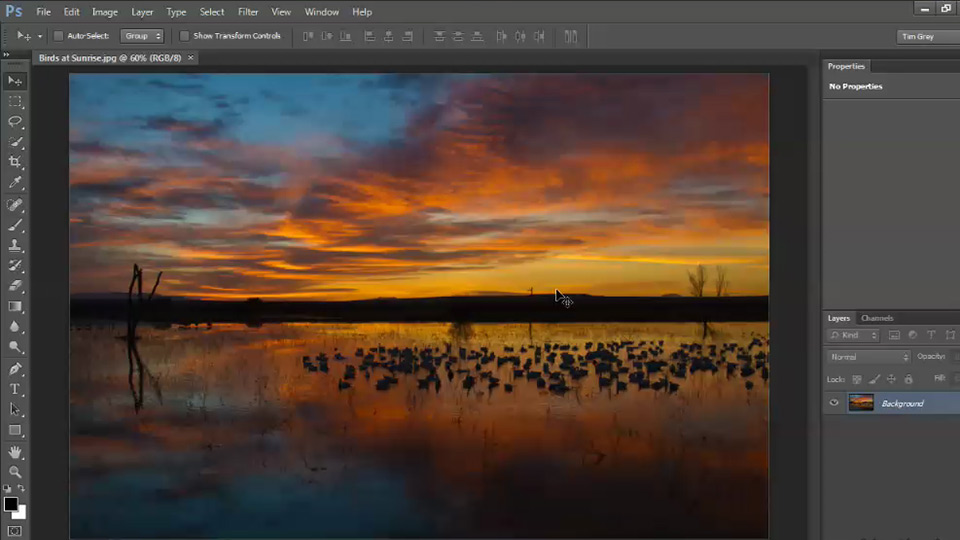Viewport: 960px width, 540px height.
Task: Select the Path Selection tool
Action: 15,410
